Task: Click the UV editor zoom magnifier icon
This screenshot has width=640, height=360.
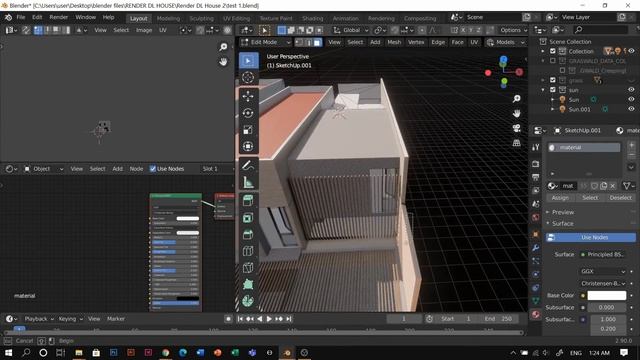Action: point(223,47)
